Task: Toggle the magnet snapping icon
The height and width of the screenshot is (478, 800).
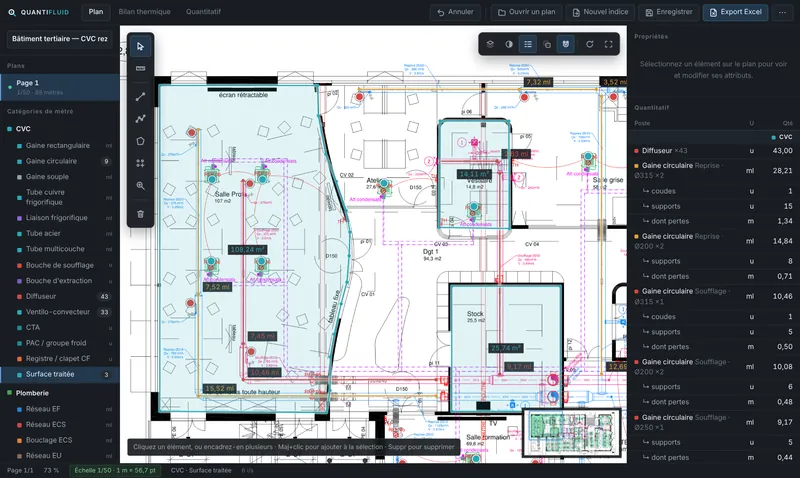Action: 566,44
